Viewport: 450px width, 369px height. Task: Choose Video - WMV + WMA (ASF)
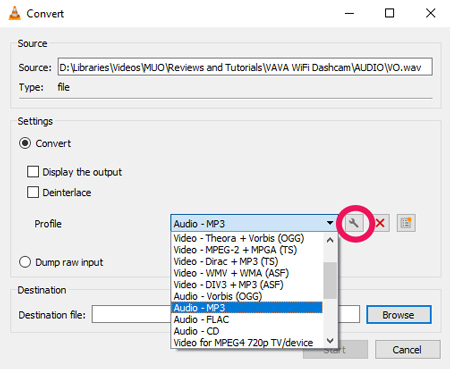(x=247, y=273)
